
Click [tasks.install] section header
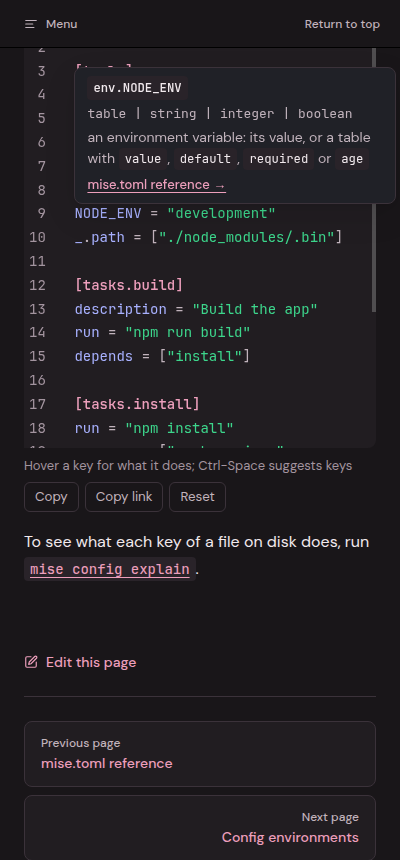point(137,404)
